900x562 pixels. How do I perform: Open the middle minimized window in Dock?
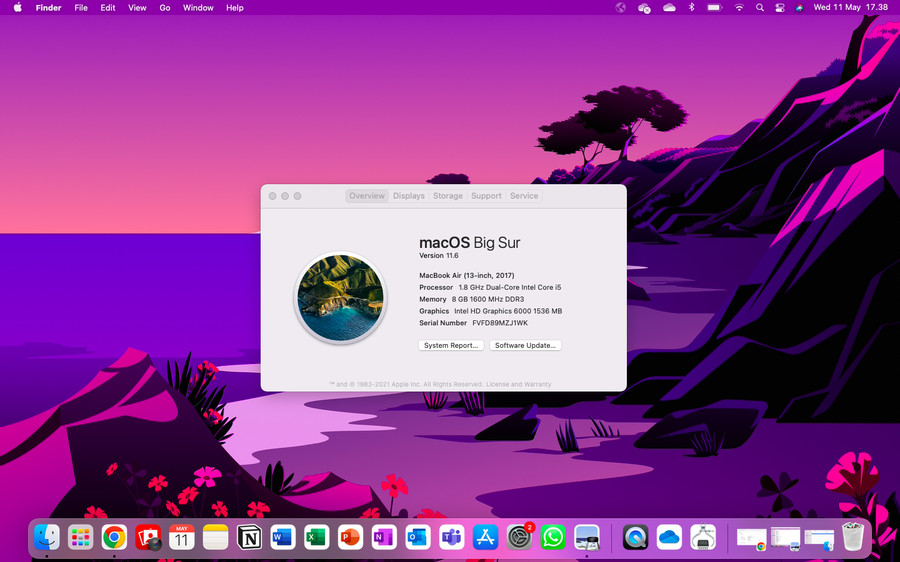(785, 538)
